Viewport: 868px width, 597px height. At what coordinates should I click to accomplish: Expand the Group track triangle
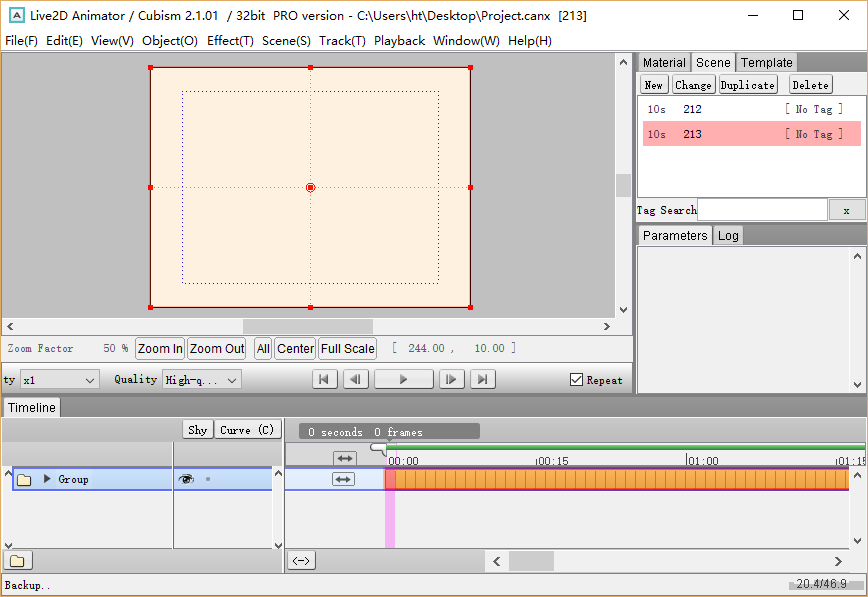[47, 479]
